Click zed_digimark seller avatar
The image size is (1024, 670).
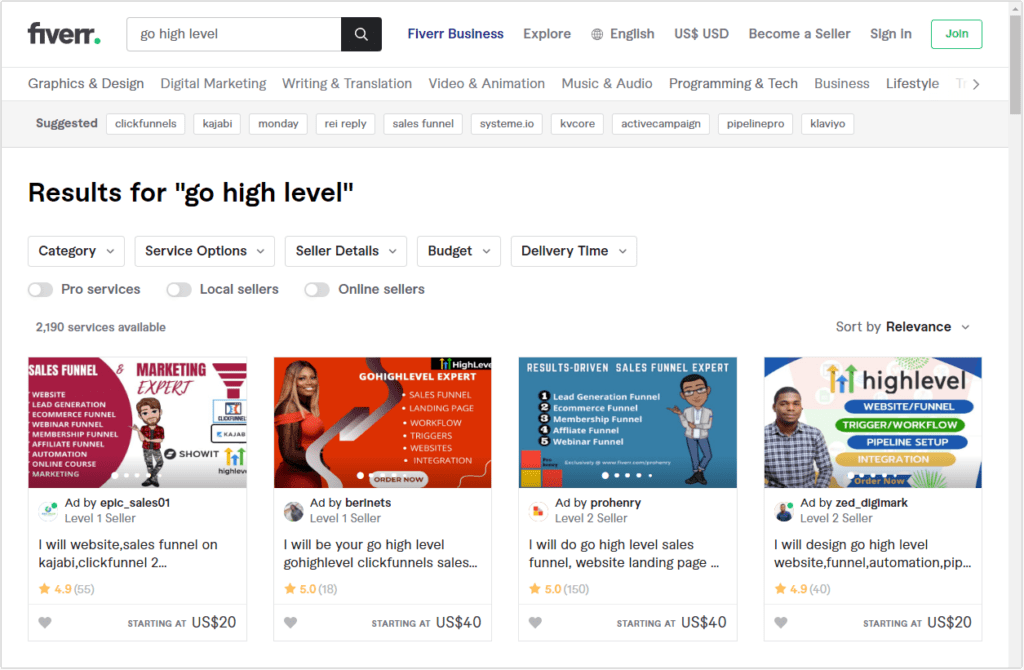[784, 511]
